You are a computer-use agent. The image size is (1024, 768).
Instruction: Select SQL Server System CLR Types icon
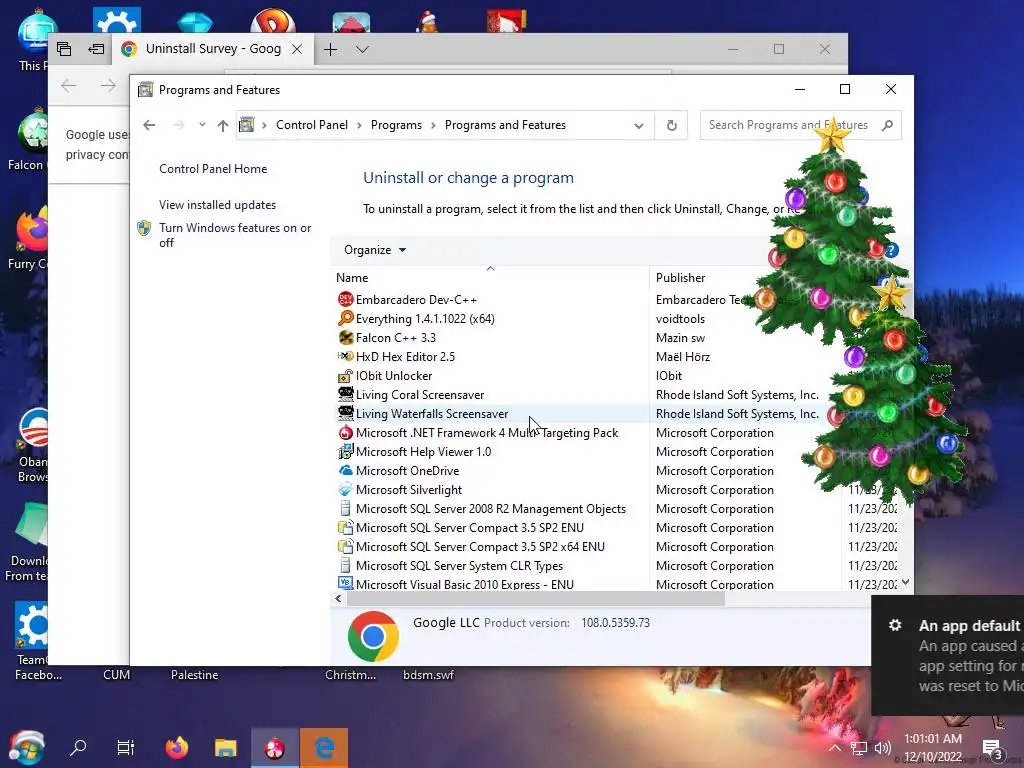[x=345, y=565]
